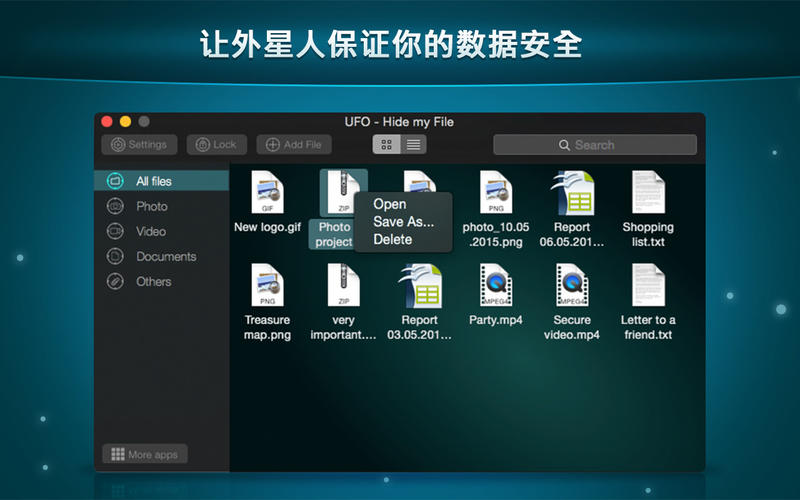Click the "Secure video.mp4" file name
Image resolution: width=800 pixels, height=500 pixels.
click(572, 327)
